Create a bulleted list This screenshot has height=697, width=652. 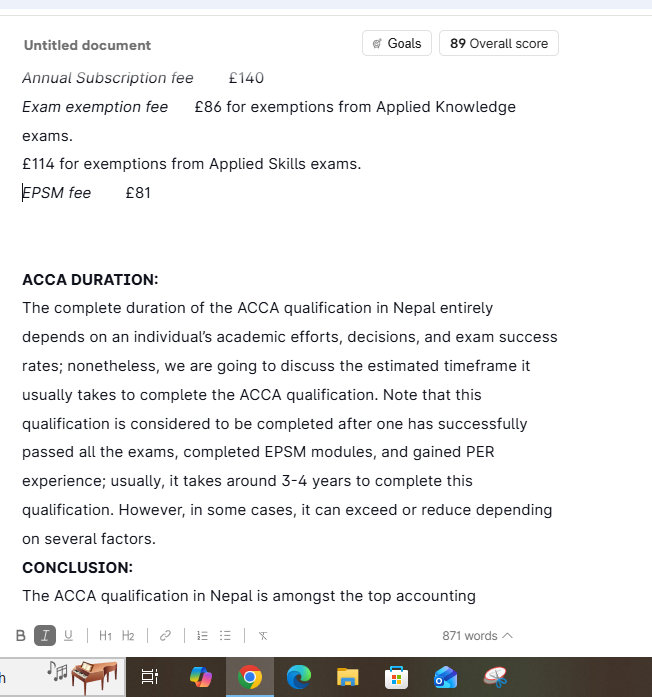coord(225,636)
